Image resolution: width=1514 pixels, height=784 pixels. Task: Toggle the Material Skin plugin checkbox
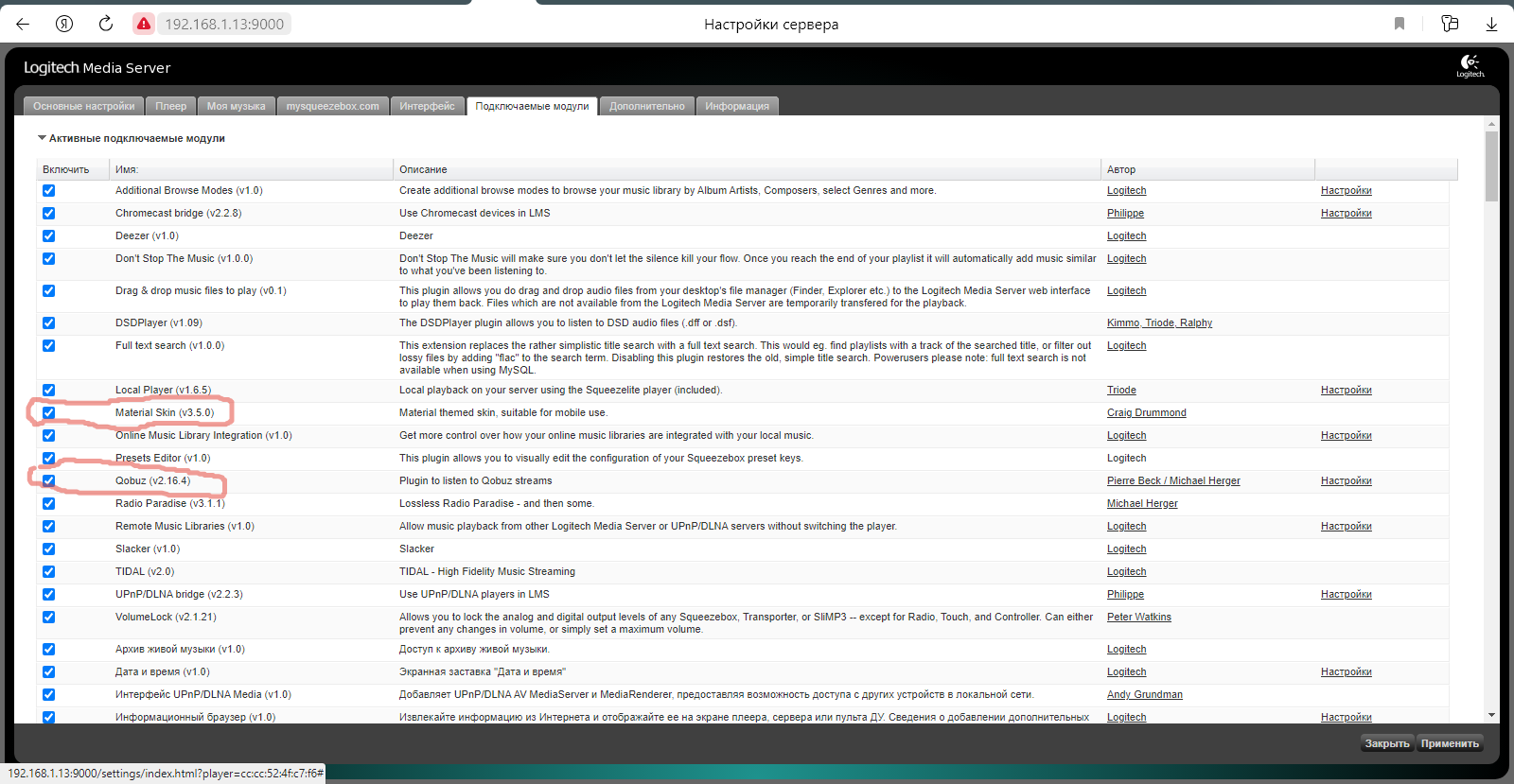click(48, 412)
